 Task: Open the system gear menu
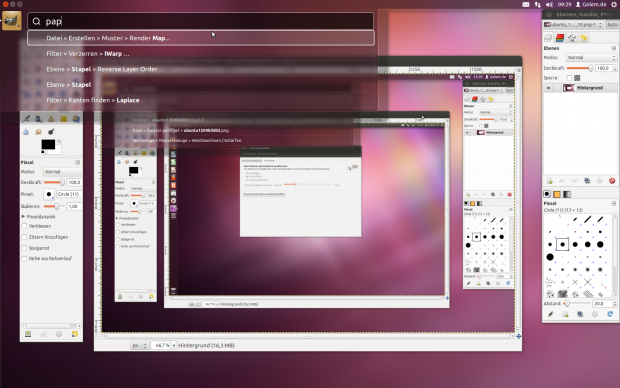[614, 4]
